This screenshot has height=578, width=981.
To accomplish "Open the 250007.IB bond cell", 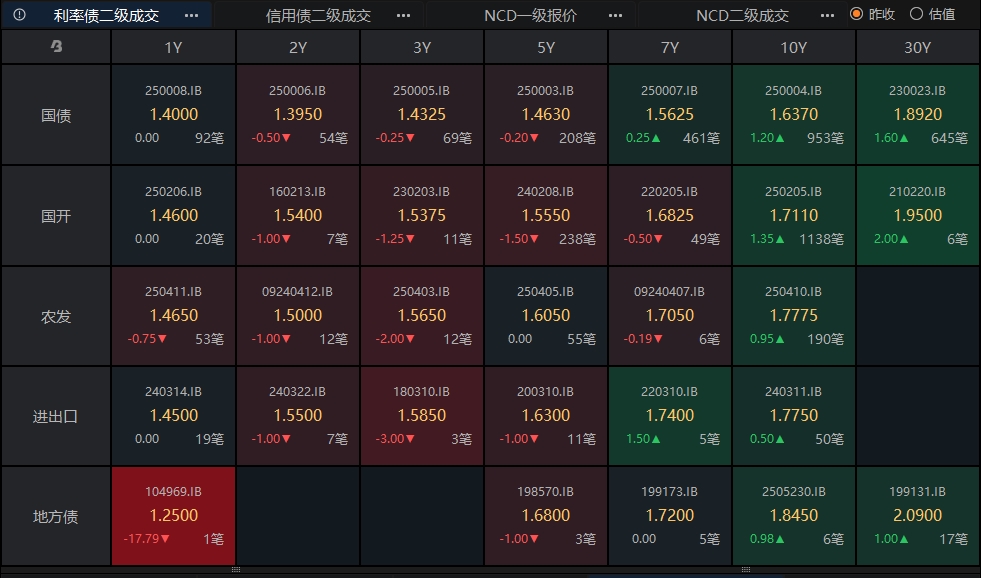I will coord(669,115).
